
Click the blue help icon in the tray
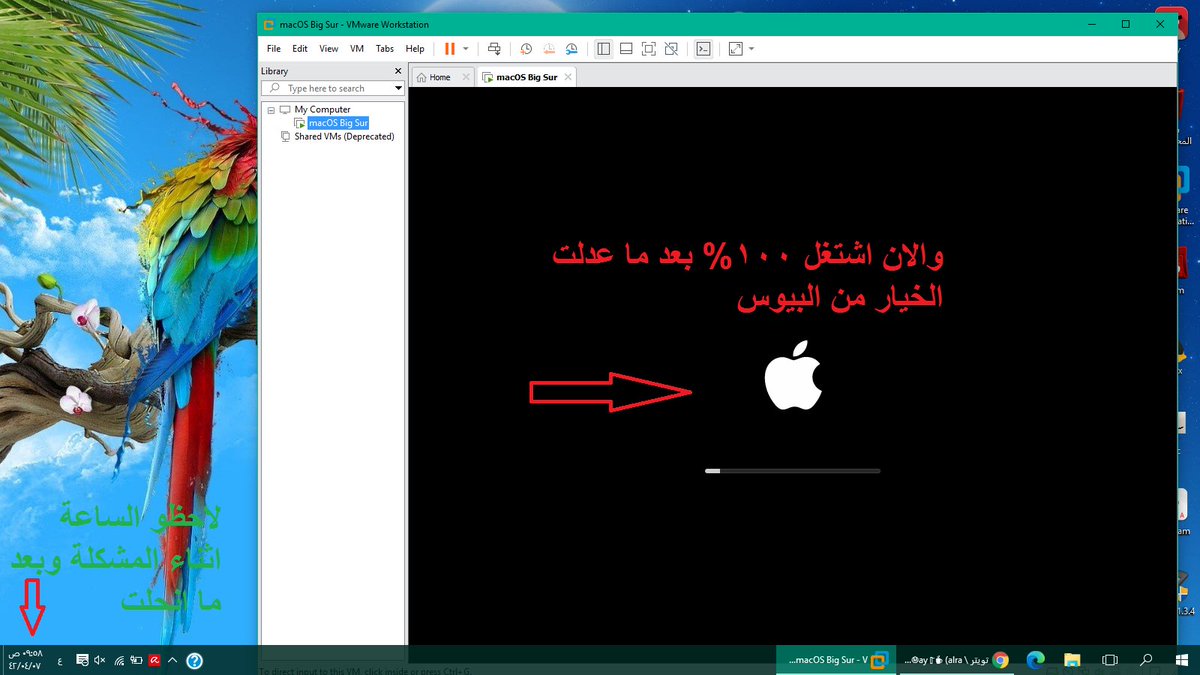click(x=195, y=660)
